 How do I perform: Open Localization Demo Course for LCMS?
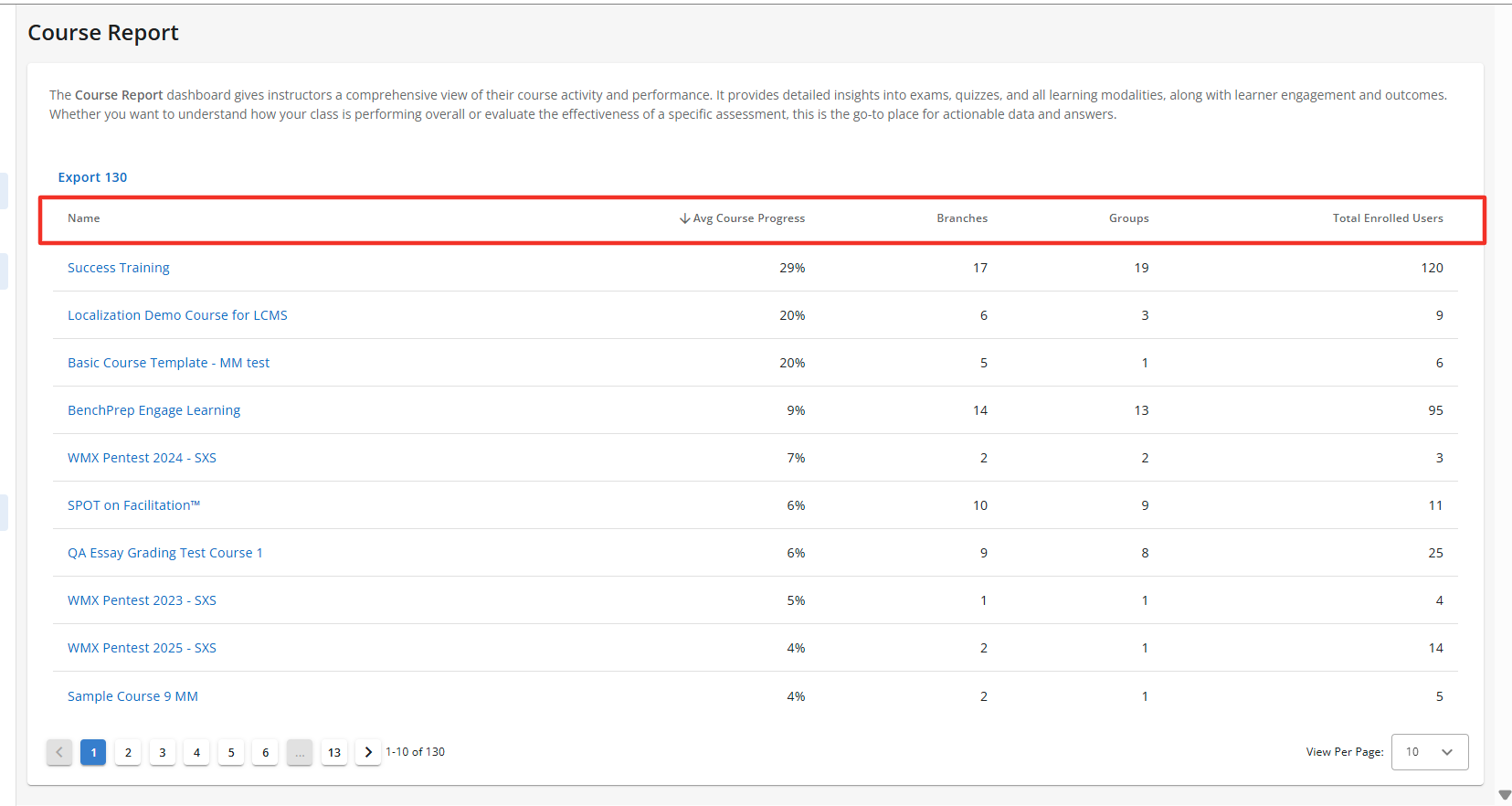coord(177,315)
